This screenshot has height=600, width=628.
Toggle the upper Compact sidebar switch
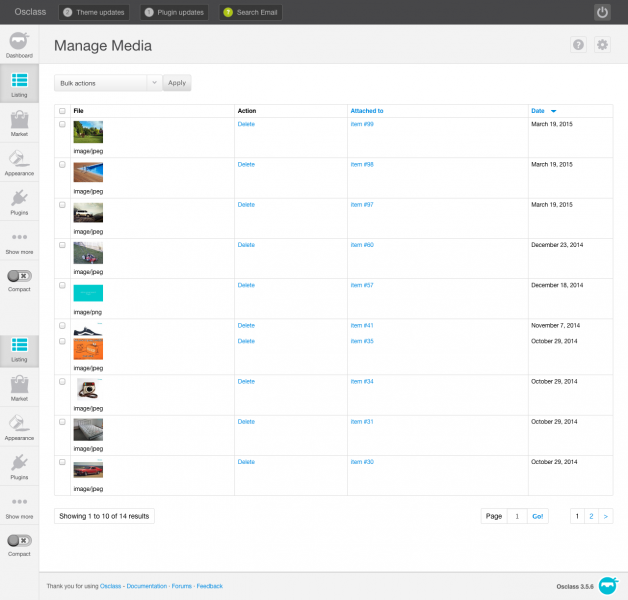coord(19,275)
